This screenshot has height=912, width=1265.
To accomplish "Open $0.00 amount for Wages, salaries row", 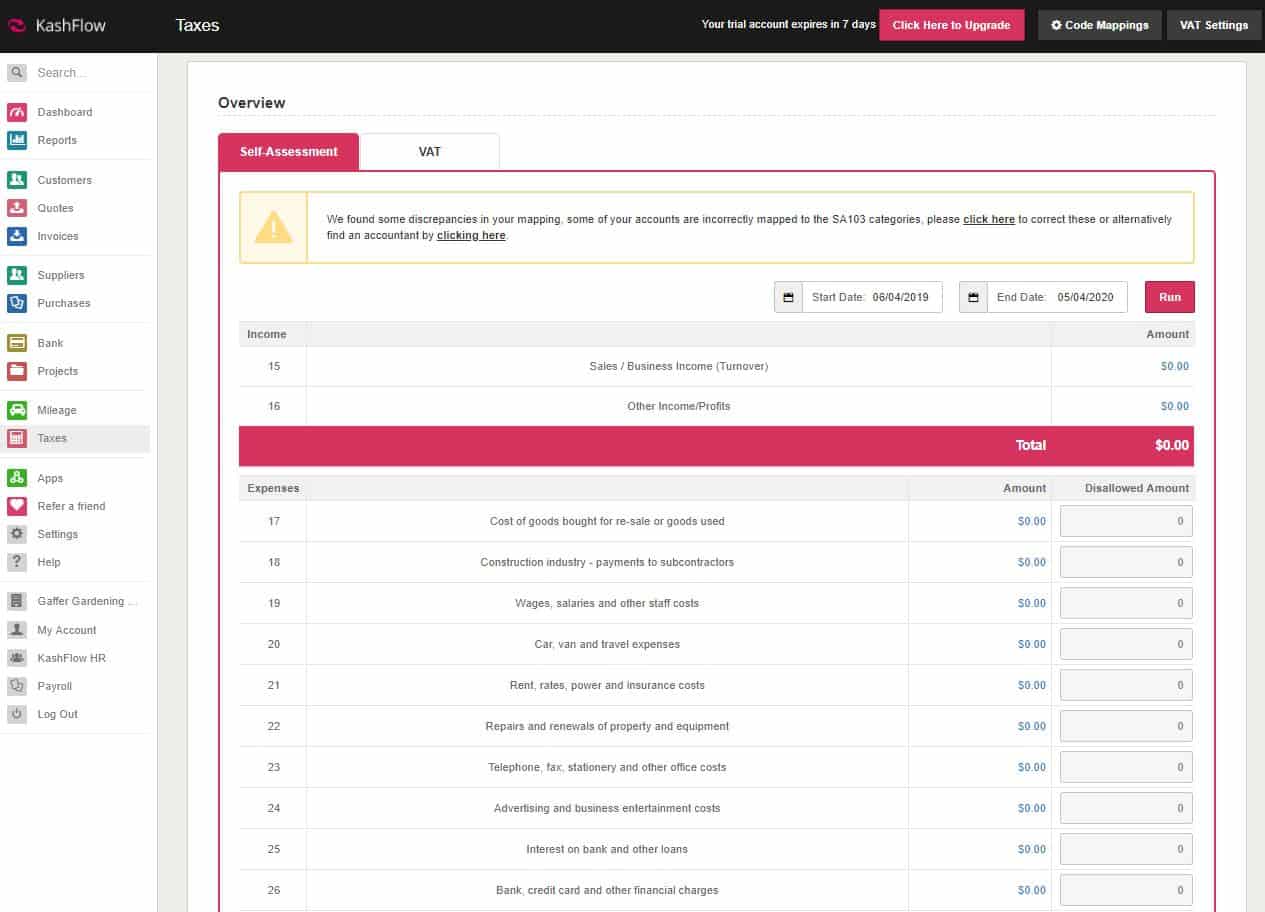I will (1032, 603).
